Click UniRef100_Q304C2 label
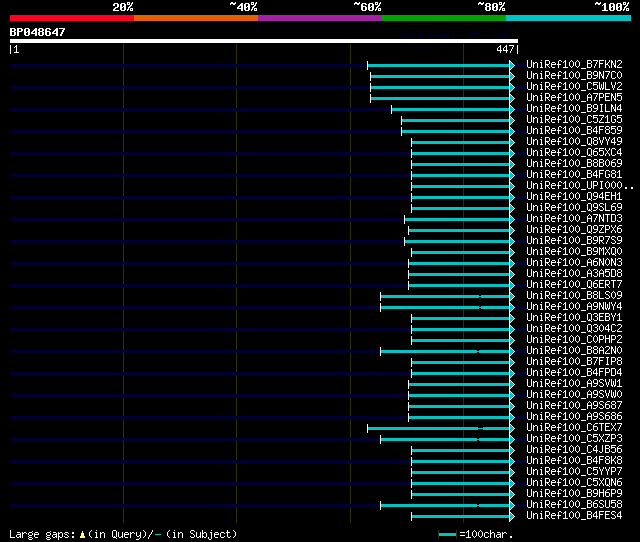 (x=574, y=329)
